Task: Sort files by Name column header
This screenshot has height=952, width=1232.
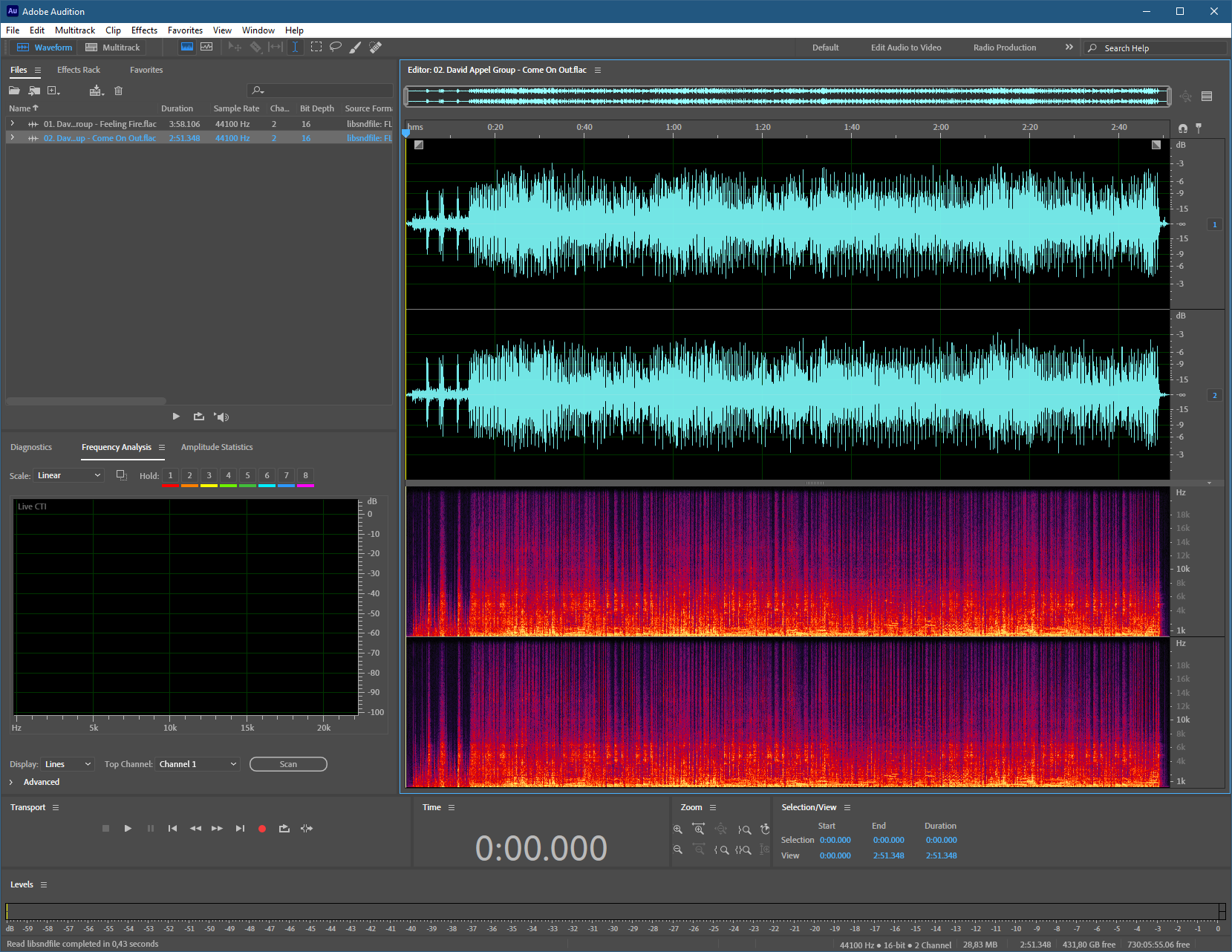Action: 23,108
